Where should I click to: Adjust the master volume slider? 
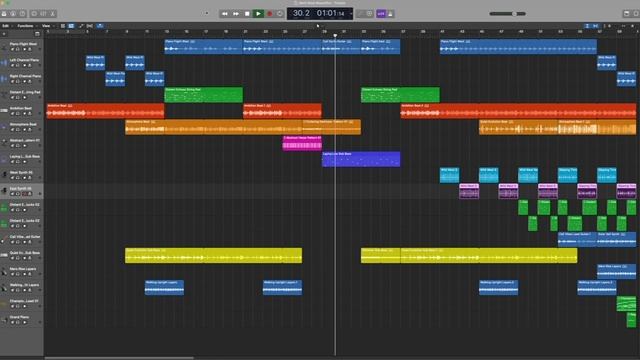click(507, 14)
